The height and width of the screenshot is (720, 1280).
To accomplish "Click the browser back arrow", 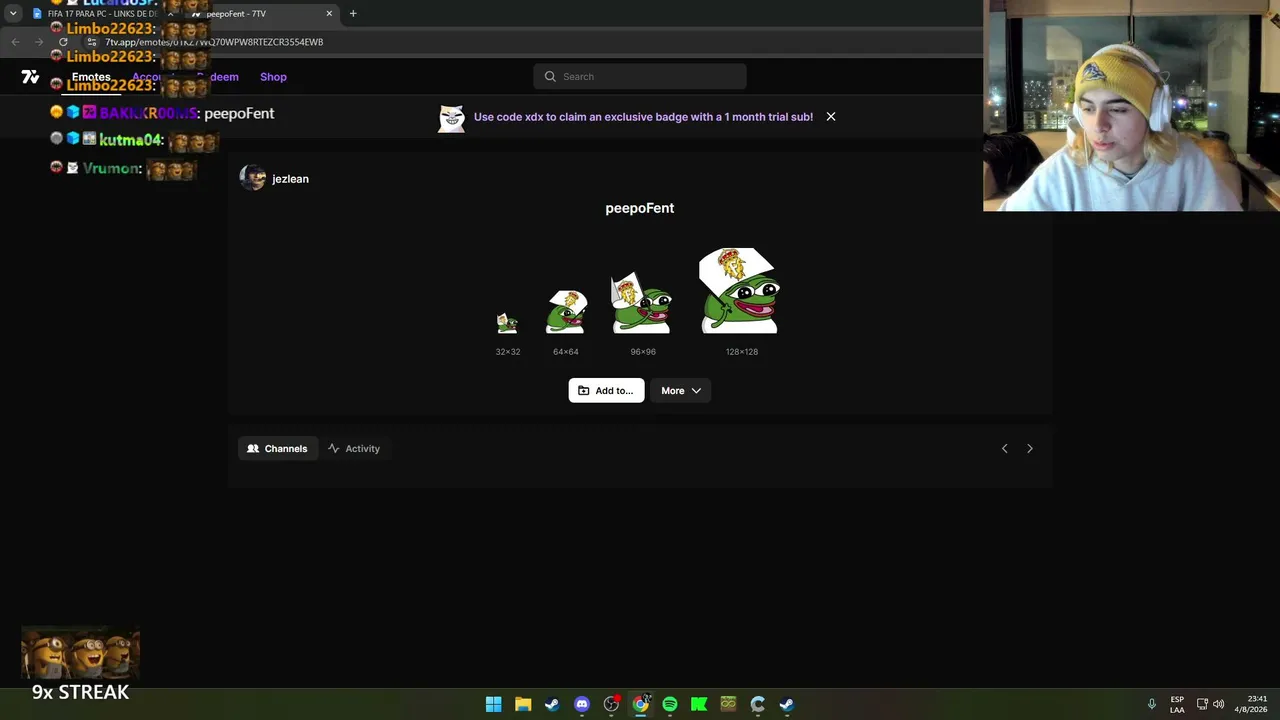I will 15,42.
